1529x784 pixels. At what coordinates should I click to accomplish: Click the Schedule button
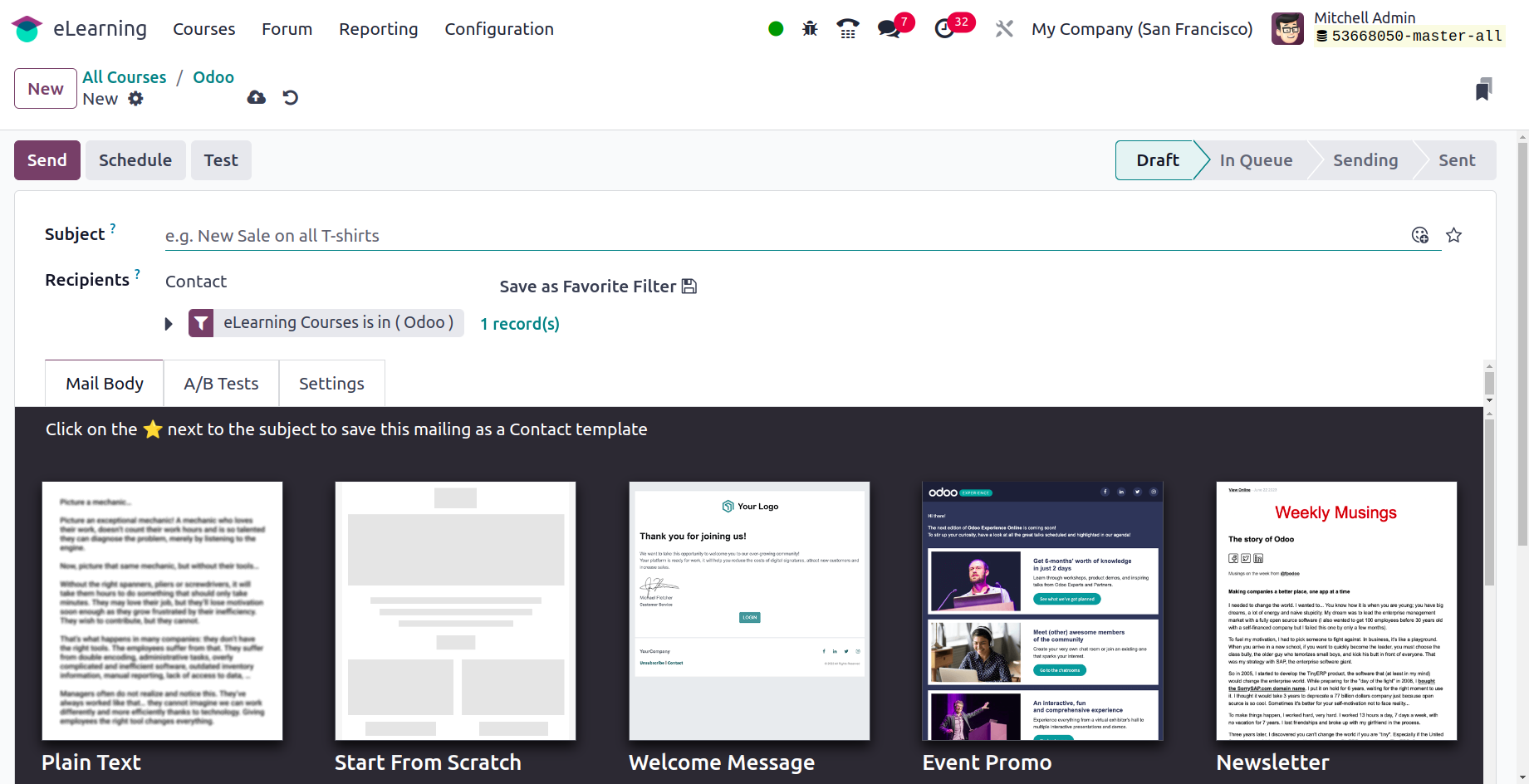coord(135,160)
